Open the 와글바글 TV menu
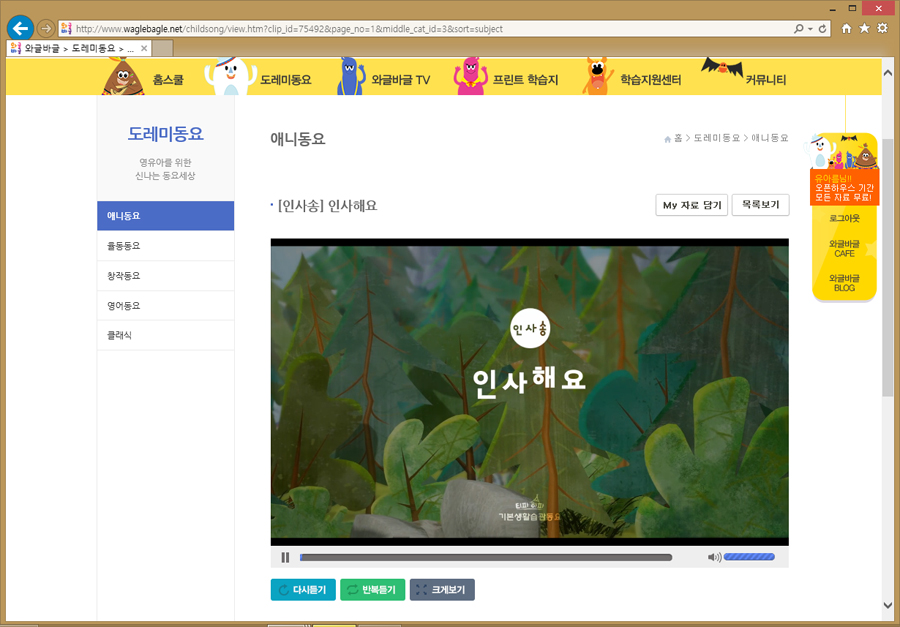The image size is (900, 627). point(401,80)
